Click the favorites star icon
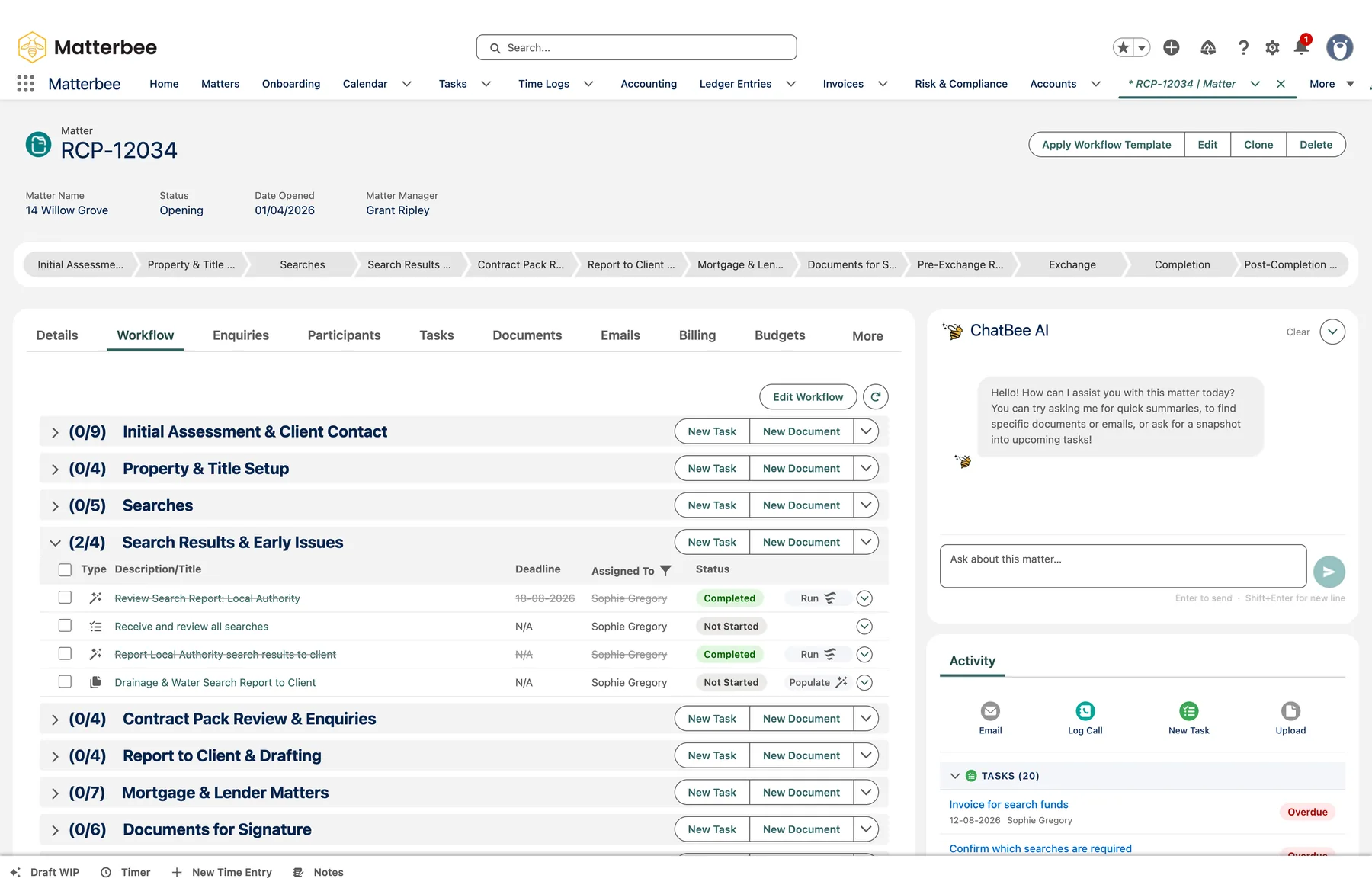 pos(1123,47)
